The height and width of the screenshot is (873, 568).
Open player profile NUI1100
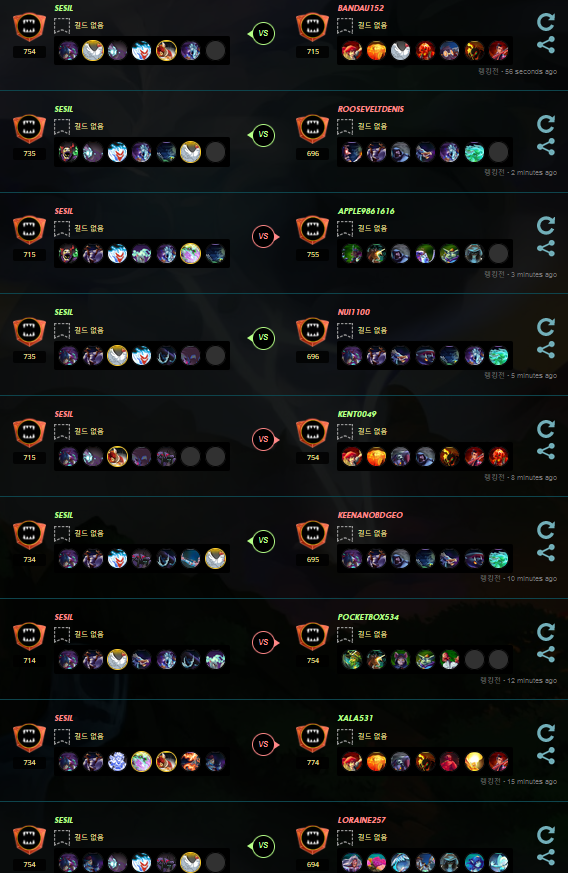pyautogui.click(x=354, y=312)
